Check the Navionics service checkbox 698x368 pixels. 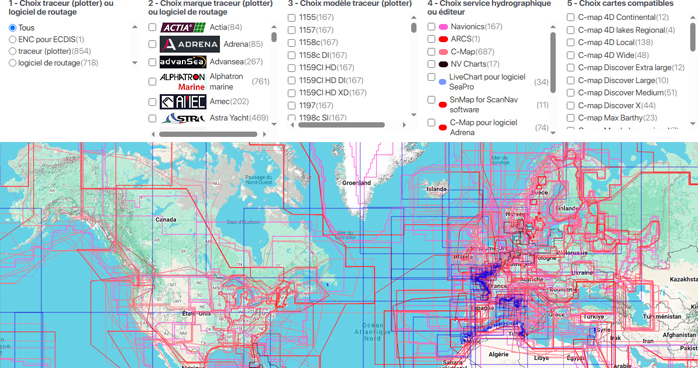coord(431,27)
